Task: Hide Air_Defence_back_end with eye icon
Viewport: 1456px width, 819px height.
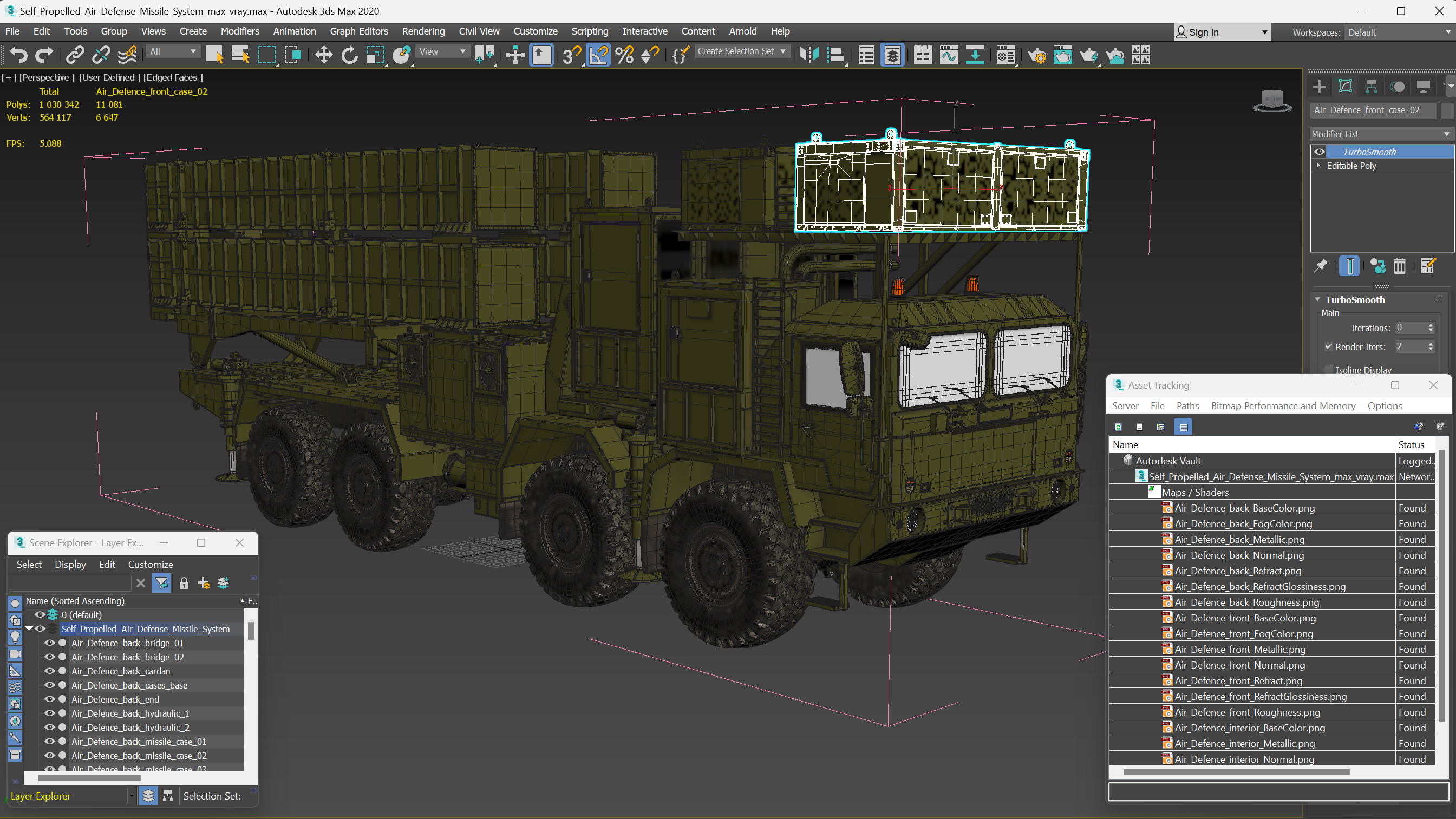Action: click(x=49, y=699)
